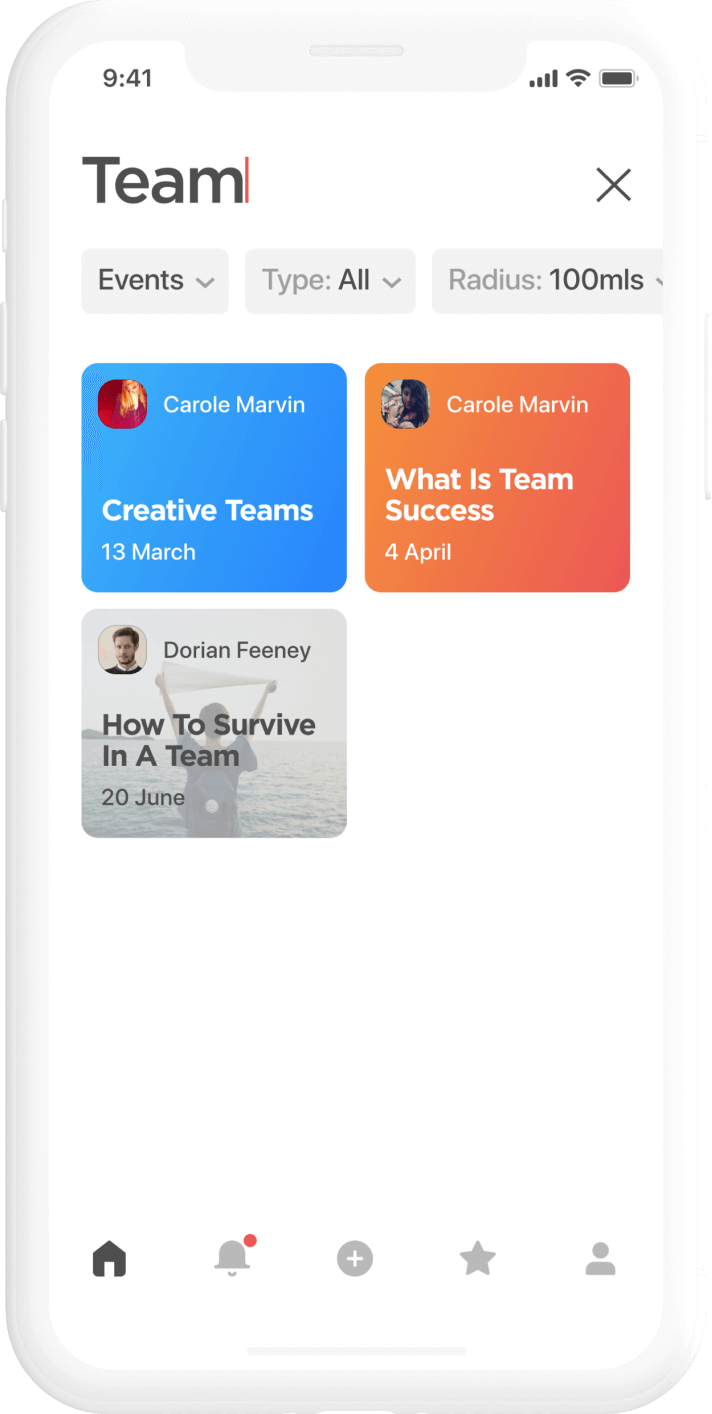This screenshot has width=712, height=1414.
Task: Tap Carole Marvin avatar on blue card
Action: pos(122,404)
